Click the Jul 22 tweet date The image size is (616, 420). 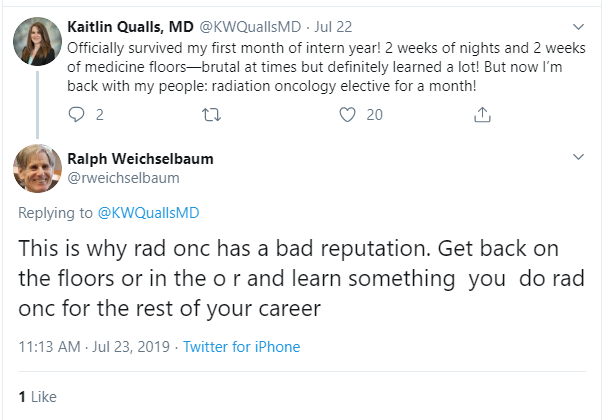(334, 26)
